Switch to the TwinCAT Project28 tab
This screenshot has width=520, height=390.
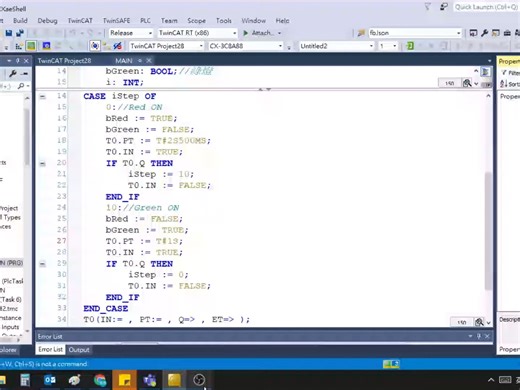click(x=64, y=61)
